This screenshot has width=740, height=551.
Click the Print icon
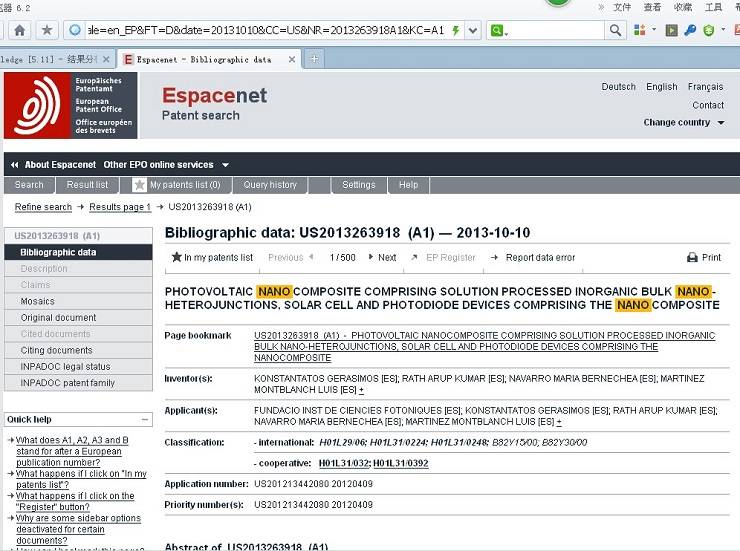tap(692, 257)
